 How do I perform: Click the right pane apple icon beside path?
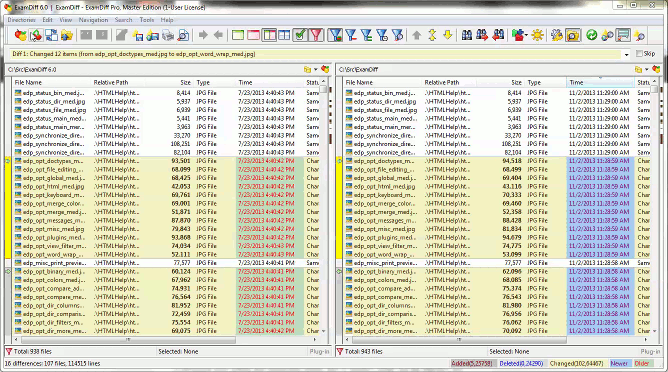(656, 69)
